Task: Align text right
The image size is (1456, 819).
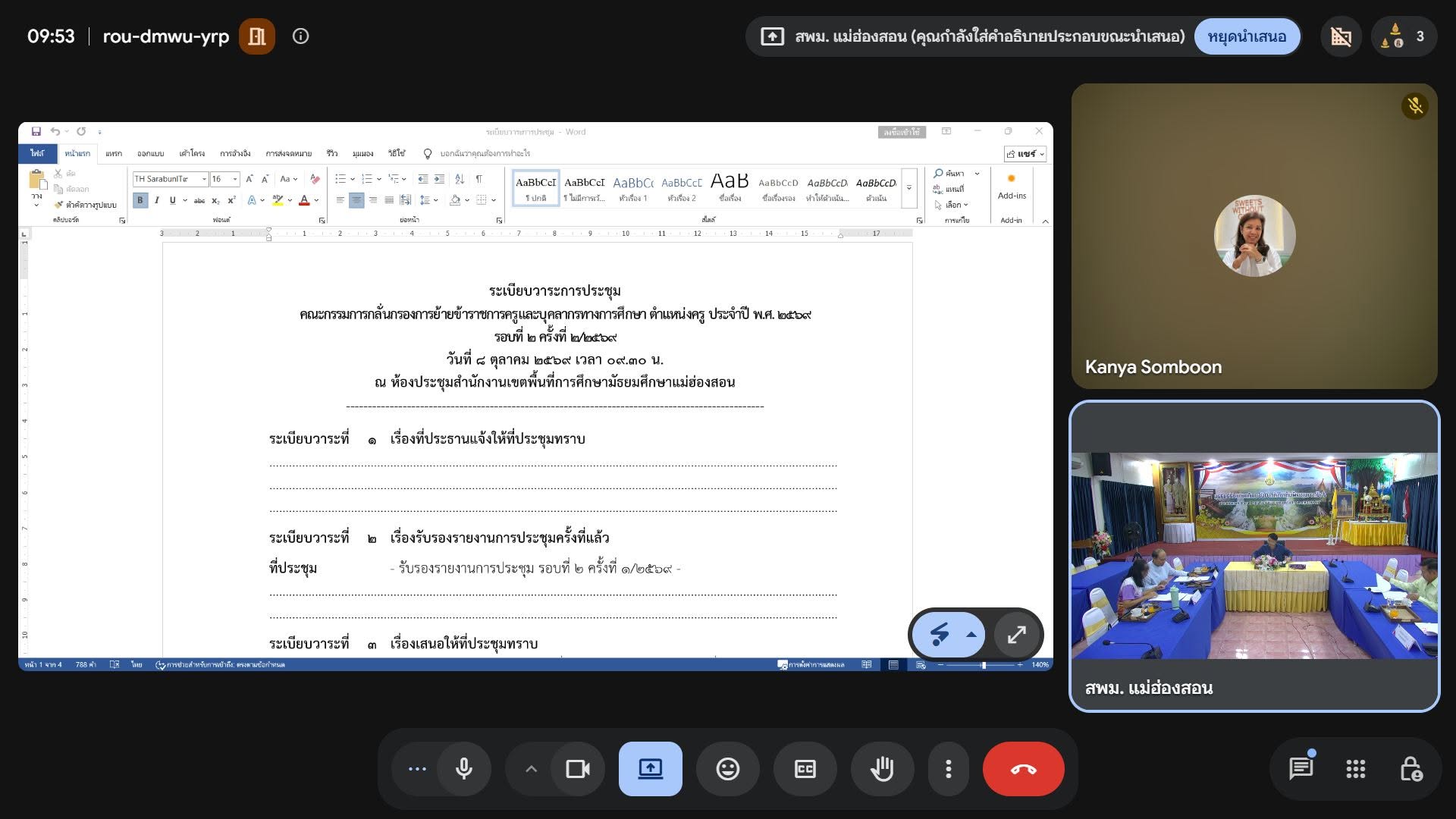Action: [373, 200]
